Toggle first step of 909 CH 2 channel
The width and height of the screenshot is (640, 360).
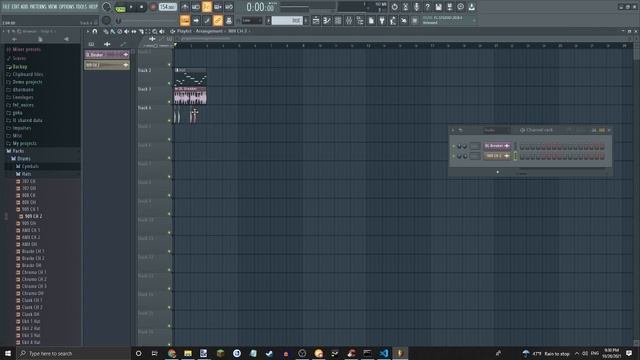(x=522, y=156)
